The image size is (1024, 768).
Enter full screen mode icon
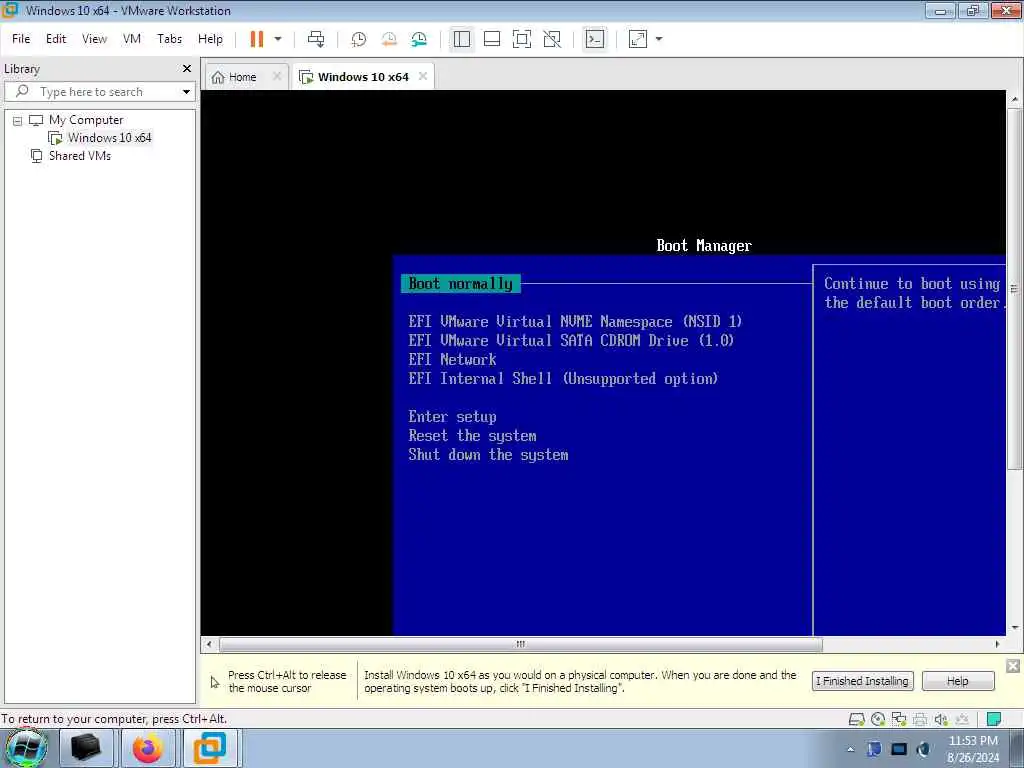pyautogui.click(x=522, y=39)
